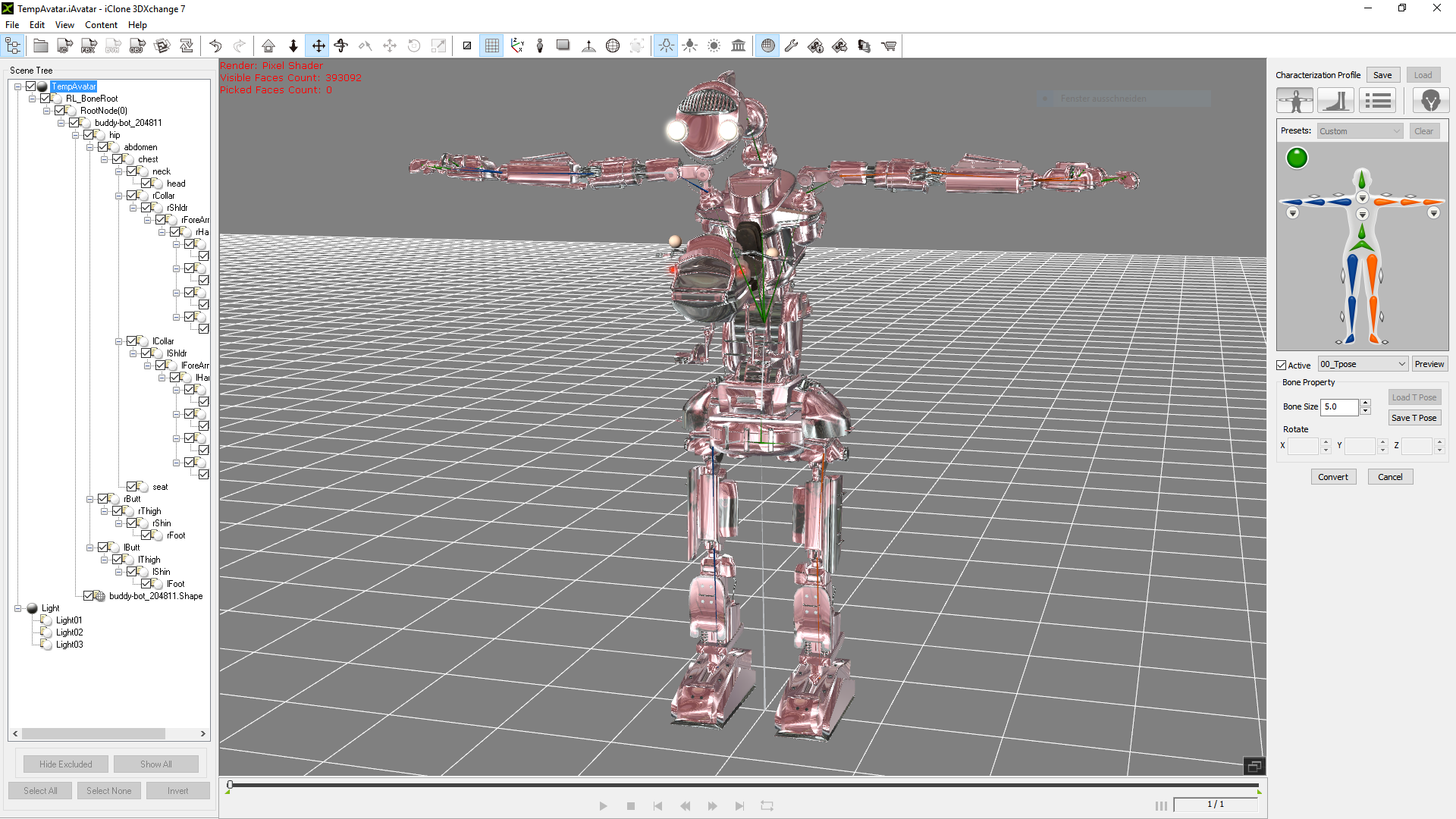1456x819 pixels.
Task: Open the Edit menu
Action: pyautogui.click(x=37, y=25)
